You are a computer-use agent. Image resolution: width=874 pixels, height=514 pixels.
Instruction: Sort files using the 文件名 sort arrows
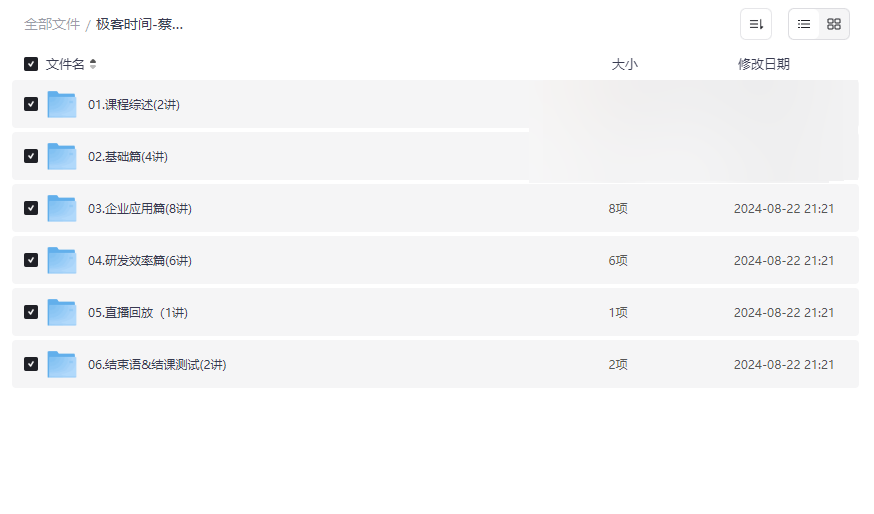pos(93,64)
